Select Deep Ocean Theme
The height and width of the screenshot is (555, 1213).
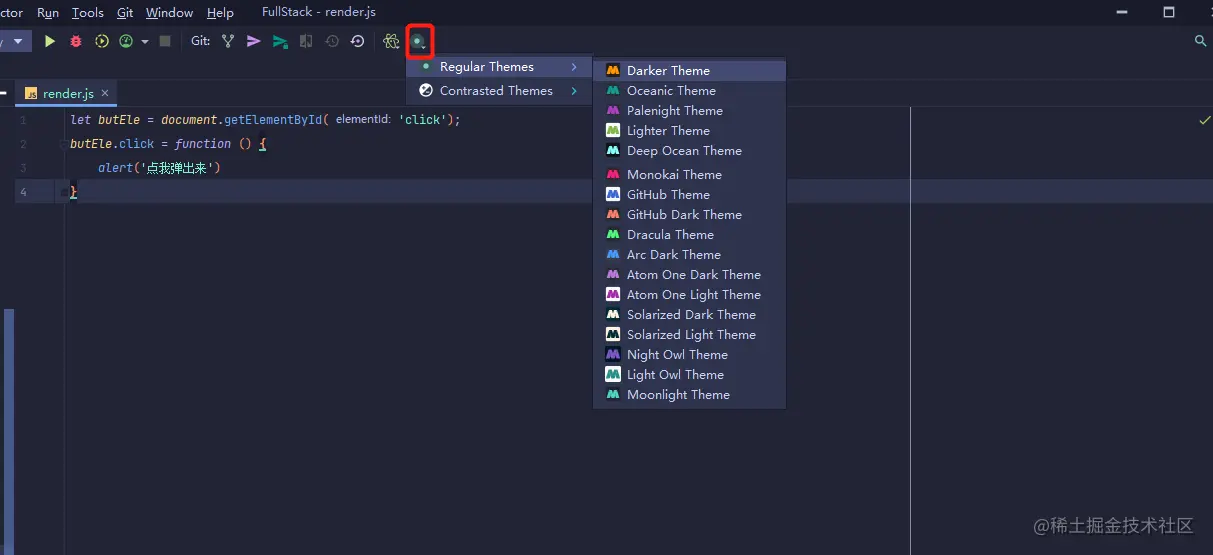tap(689, 151)
